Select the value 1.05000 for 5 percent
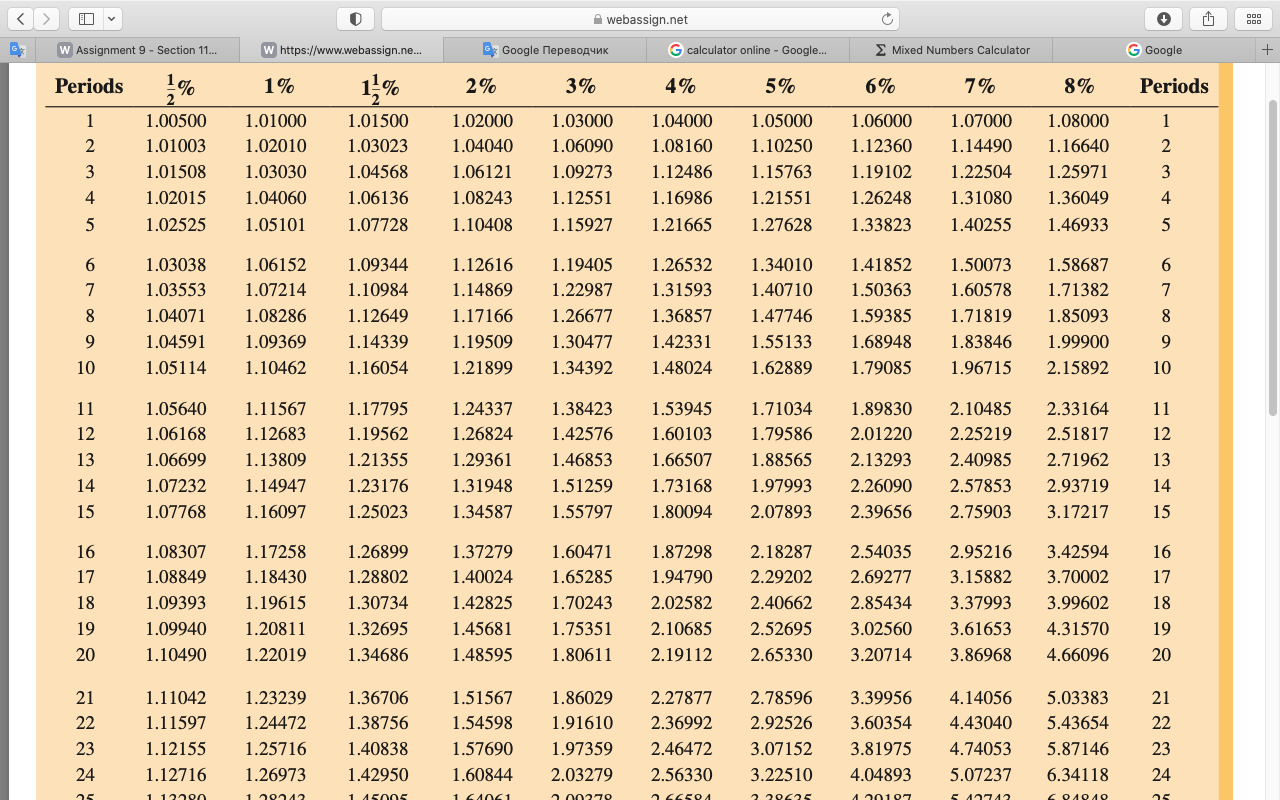The height and width of the screenshot is (800, 1280). (781, 120)
